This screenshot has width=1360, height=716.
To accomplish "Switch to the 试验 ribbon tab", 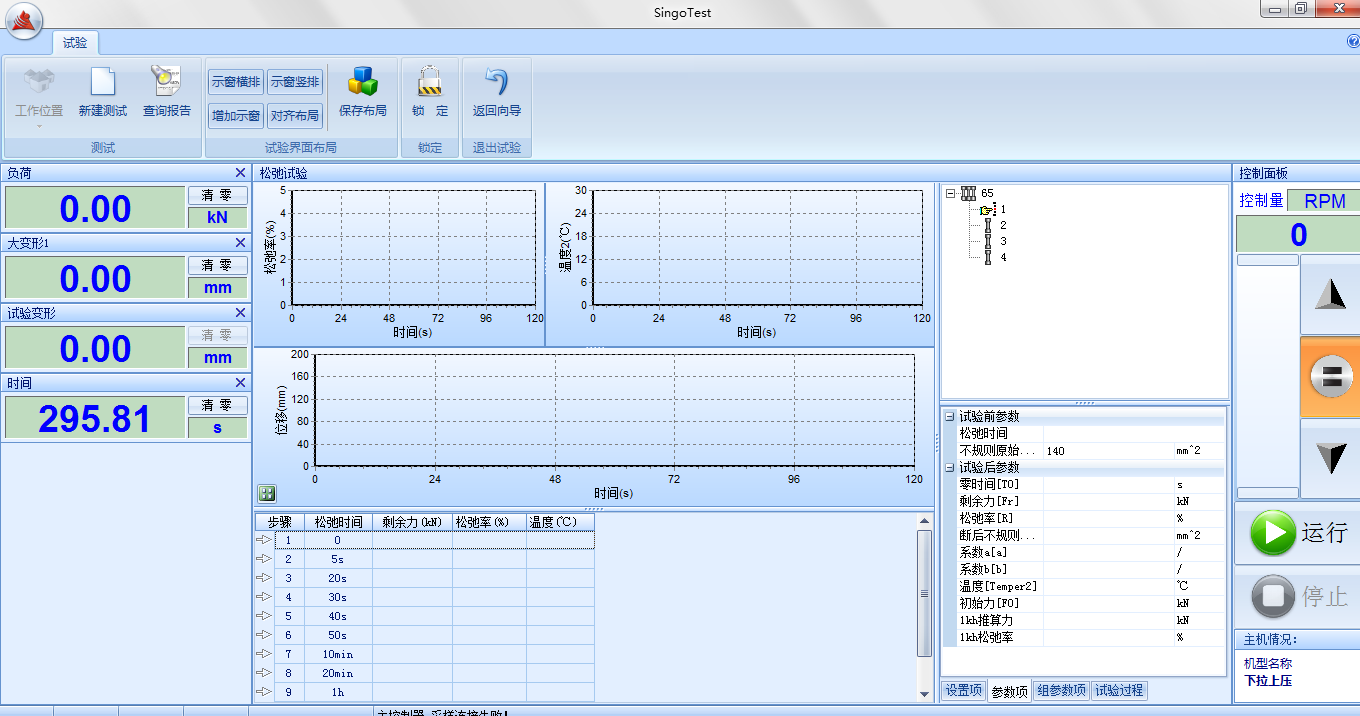I will [75, 42].
